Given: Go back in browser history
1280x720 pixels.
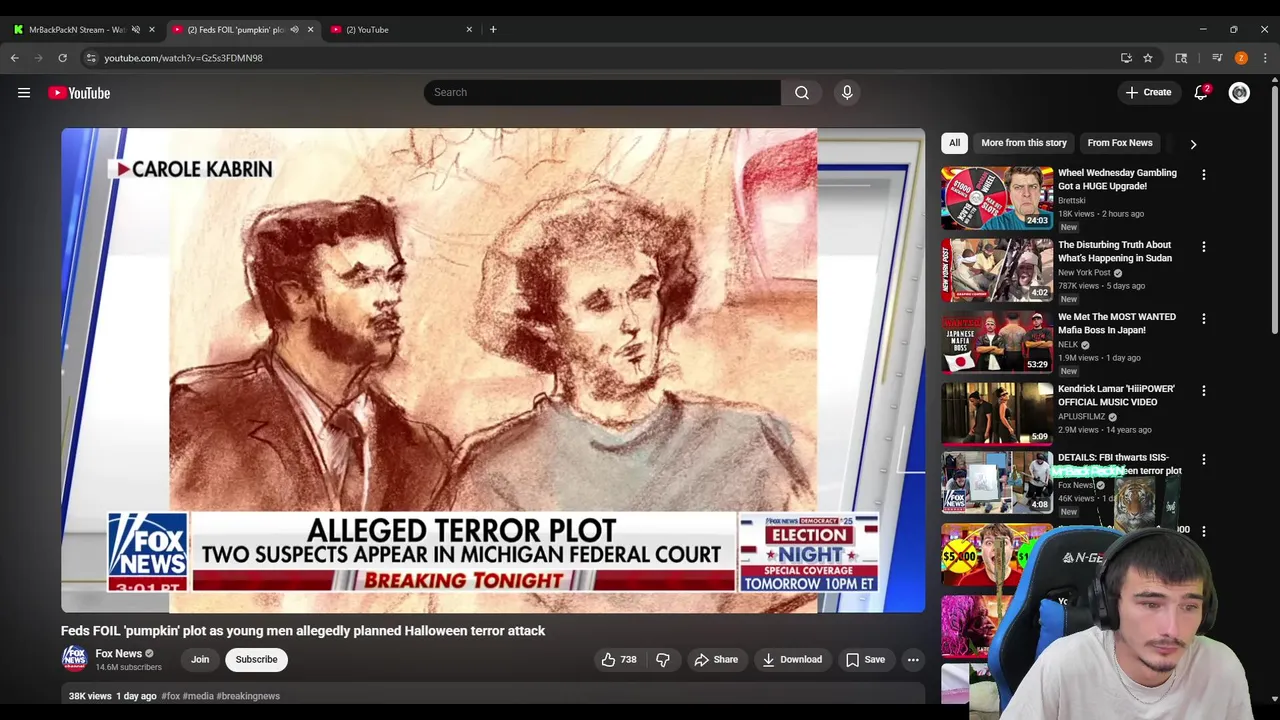Looking at the screenshot, I should point(15,58).
